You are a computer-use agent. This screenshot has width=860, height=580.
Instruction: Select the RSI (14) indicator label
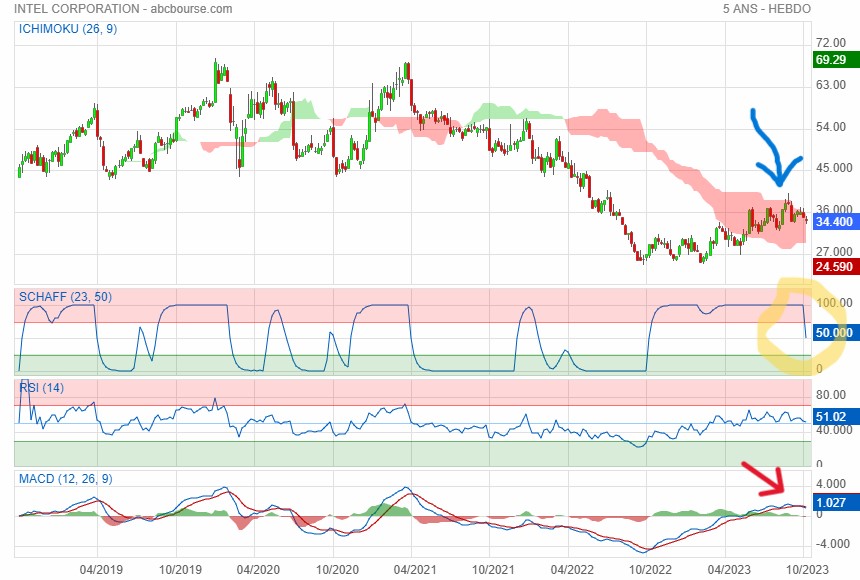41,388
